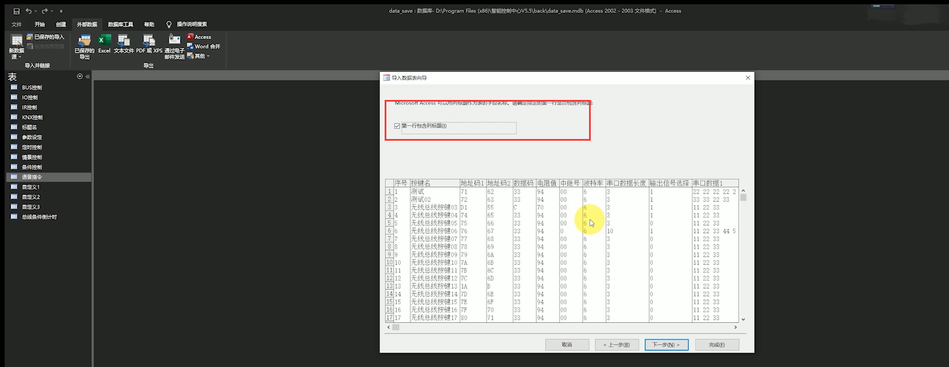Screen dimensions: 949x367
Task: Click the 取消 button in the wizard
Action: pyautogui.click(x=567, y=345)
